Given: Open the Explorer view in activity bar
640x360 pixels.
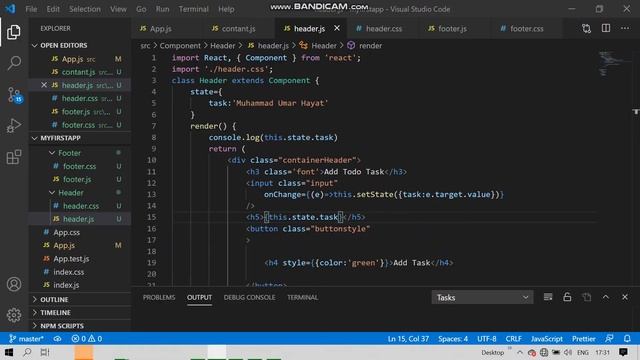Looking at the screenshot, I should (x=13, y=32).
